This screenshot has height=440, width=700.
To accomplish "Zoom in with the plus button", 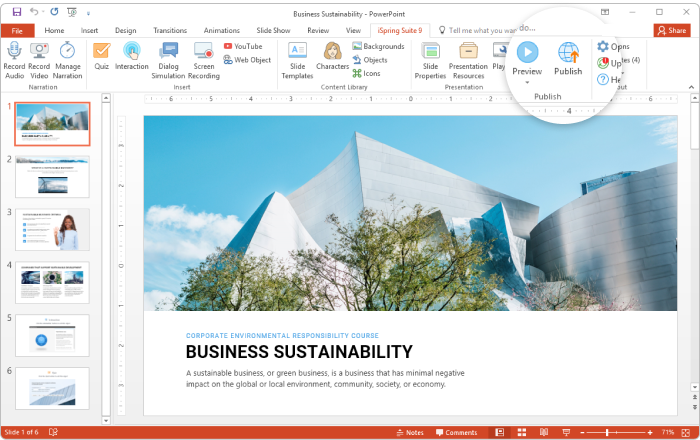I will coord(650,432).
